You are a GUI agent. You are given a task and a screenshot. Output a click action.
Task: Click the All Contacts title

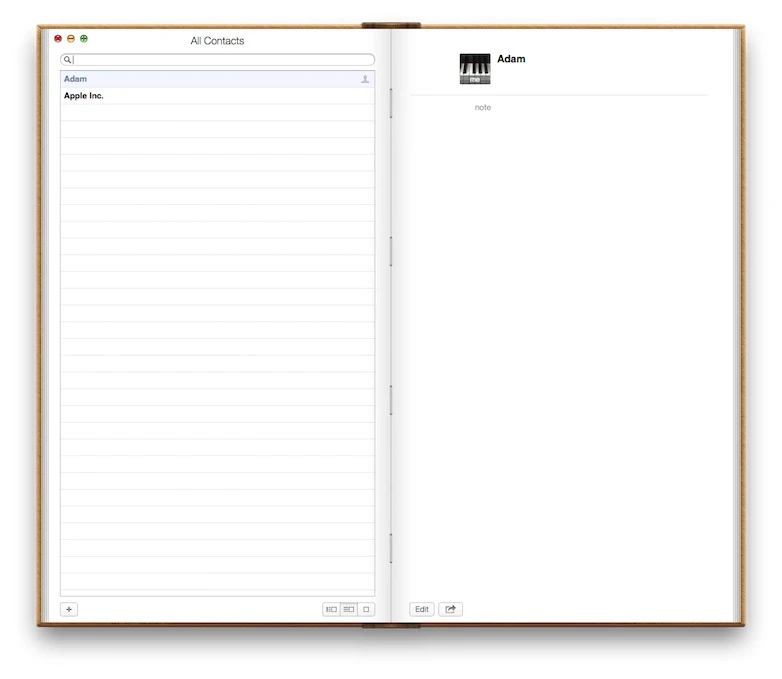tap(217, 41)
